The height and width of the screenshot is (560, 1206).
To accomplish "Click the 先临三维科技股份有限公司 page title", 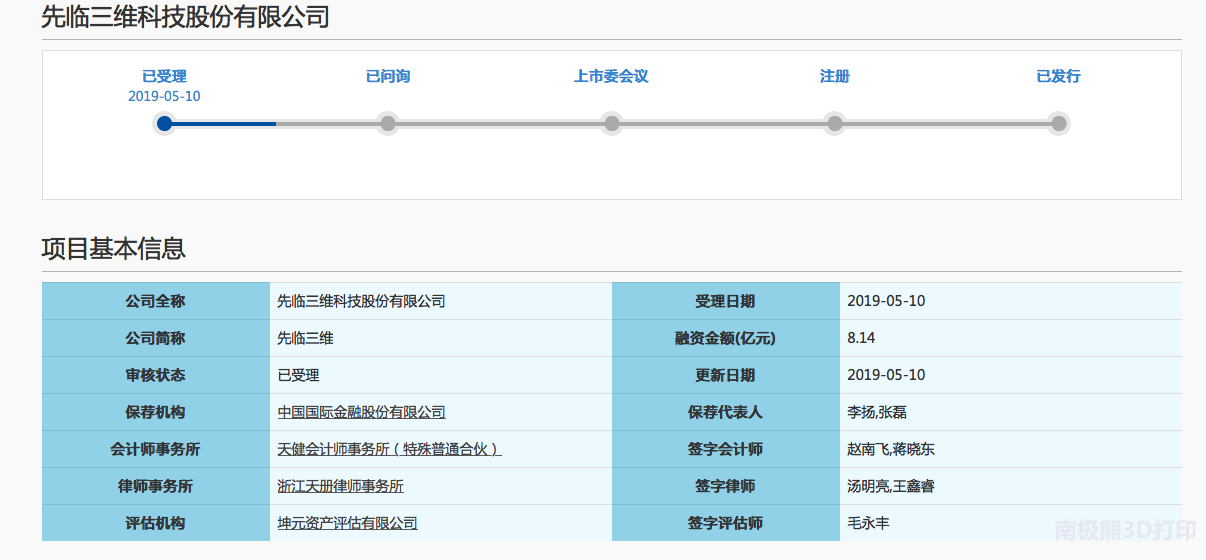I will pyautogui.click(x=185, y=17).
